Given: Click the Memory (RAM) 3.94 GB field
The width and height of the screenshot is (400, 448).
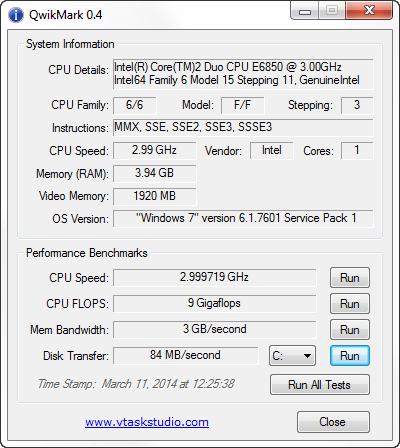Looking at the screenshot, I should click(155, 173).
